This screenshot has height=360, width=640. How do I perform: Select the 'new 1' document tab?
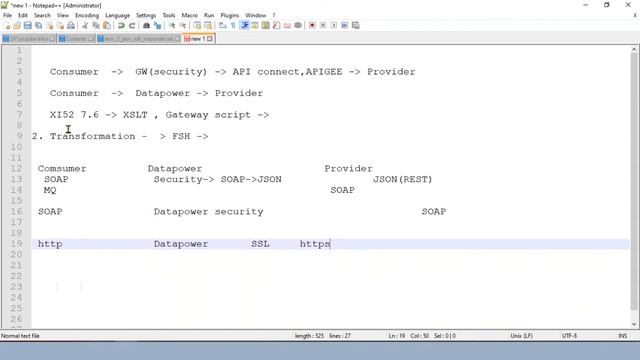tap(198, 39)
